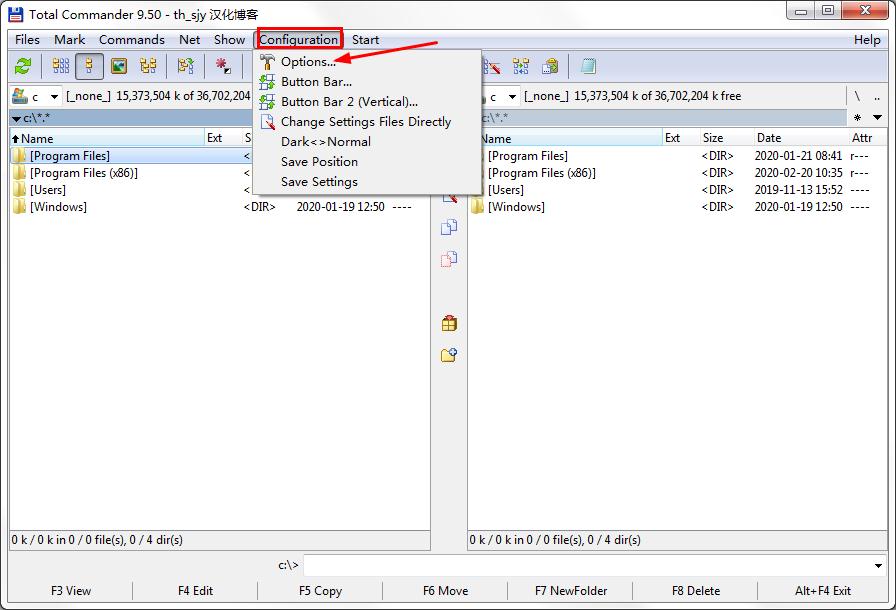
Task: Click the folder swap arrows toolbar icon
Action: (x=185, y=66)
